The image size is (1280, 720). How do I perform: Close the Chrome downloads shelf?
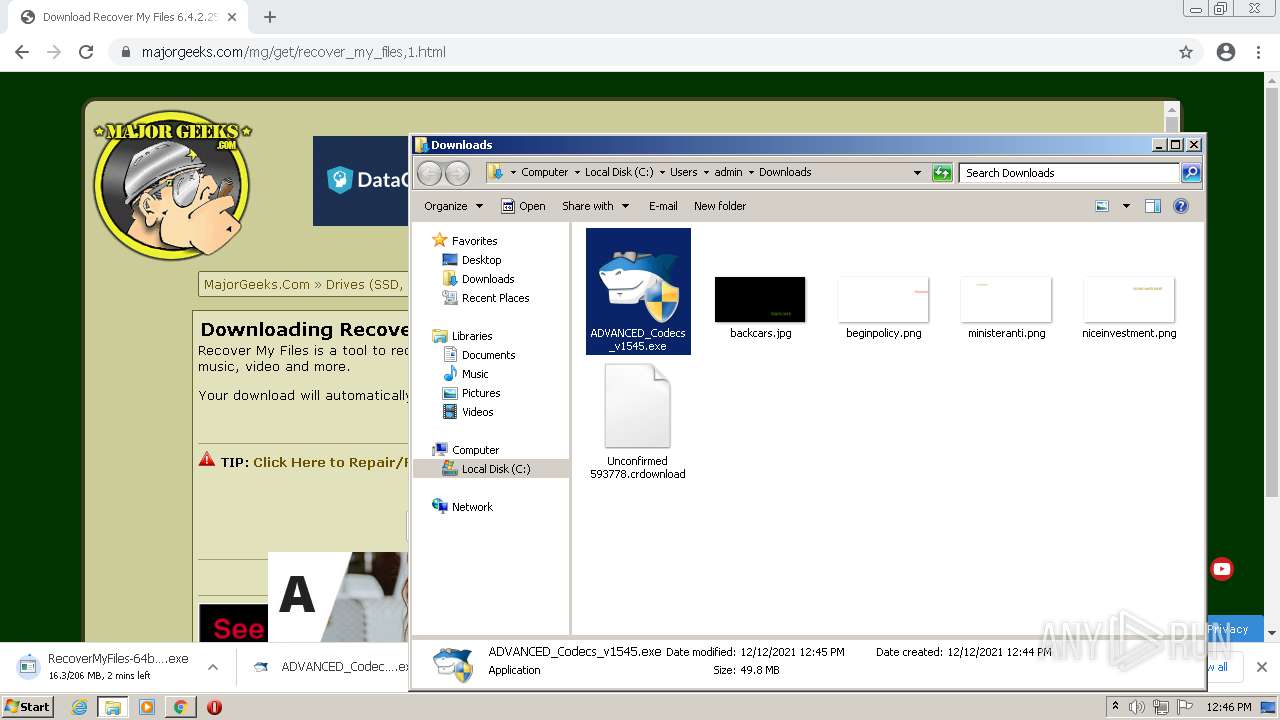pos(1262,667)
